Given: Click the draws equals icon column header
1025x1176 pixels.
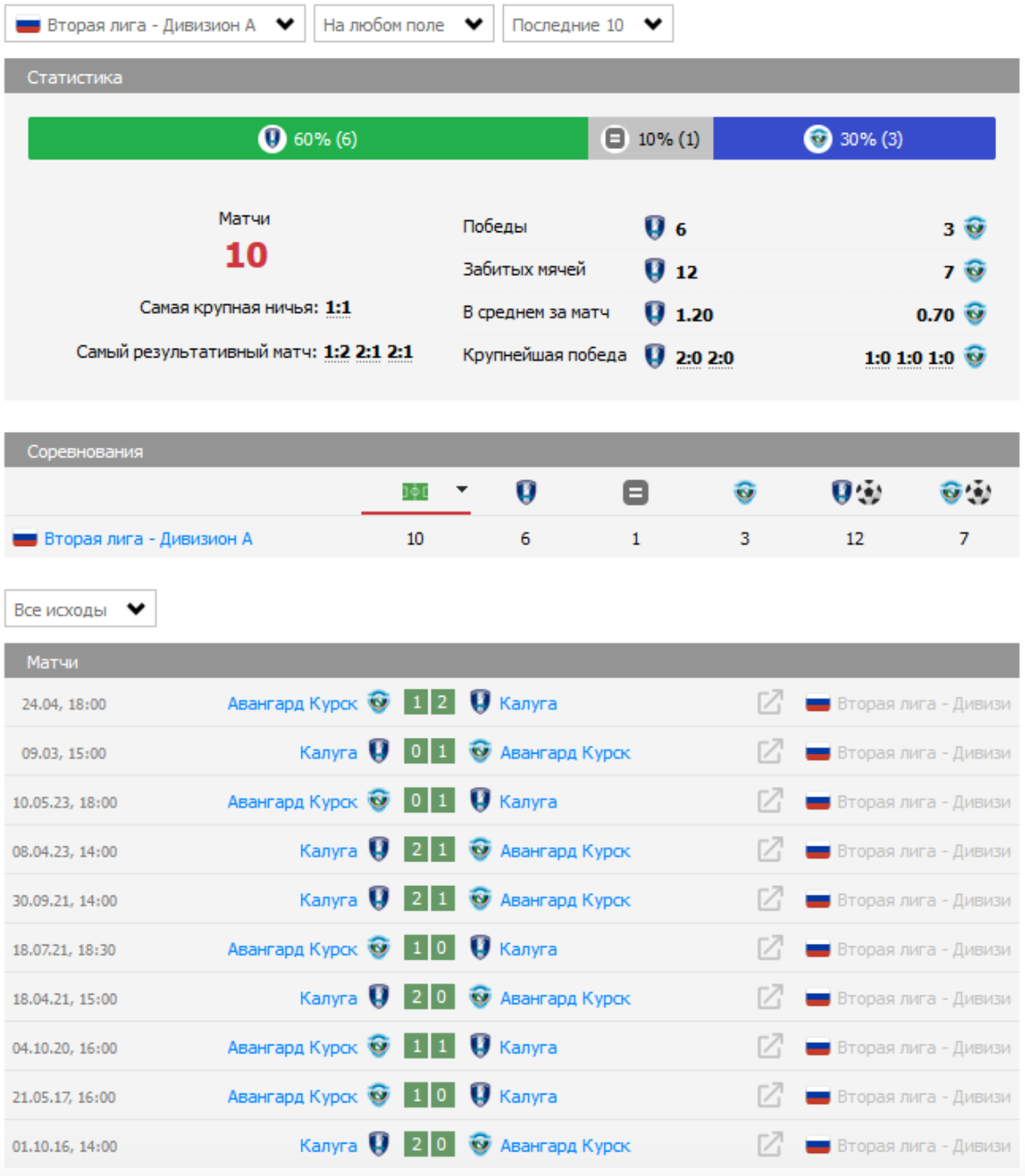Looking at the screenshot, I should coord(635,492).
